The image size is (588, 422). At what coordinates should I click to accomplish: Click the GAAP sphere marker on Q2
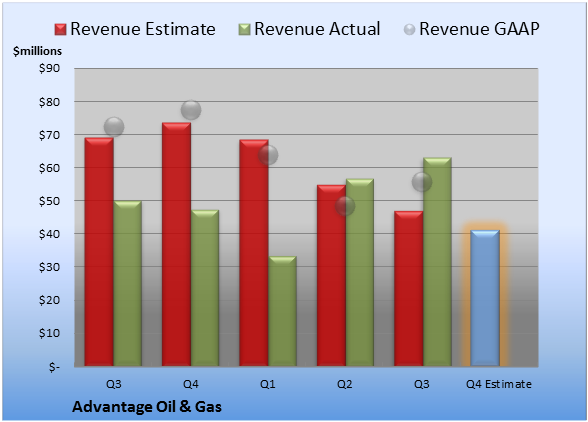pyautogui.click(x=345, y=206)
